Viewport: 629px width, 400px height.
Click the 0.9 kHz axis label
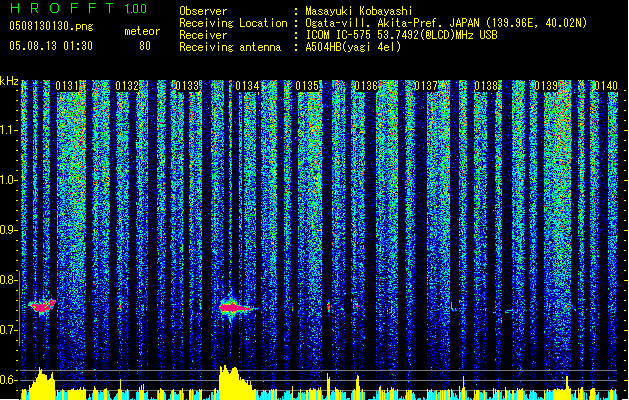point(9,230)
